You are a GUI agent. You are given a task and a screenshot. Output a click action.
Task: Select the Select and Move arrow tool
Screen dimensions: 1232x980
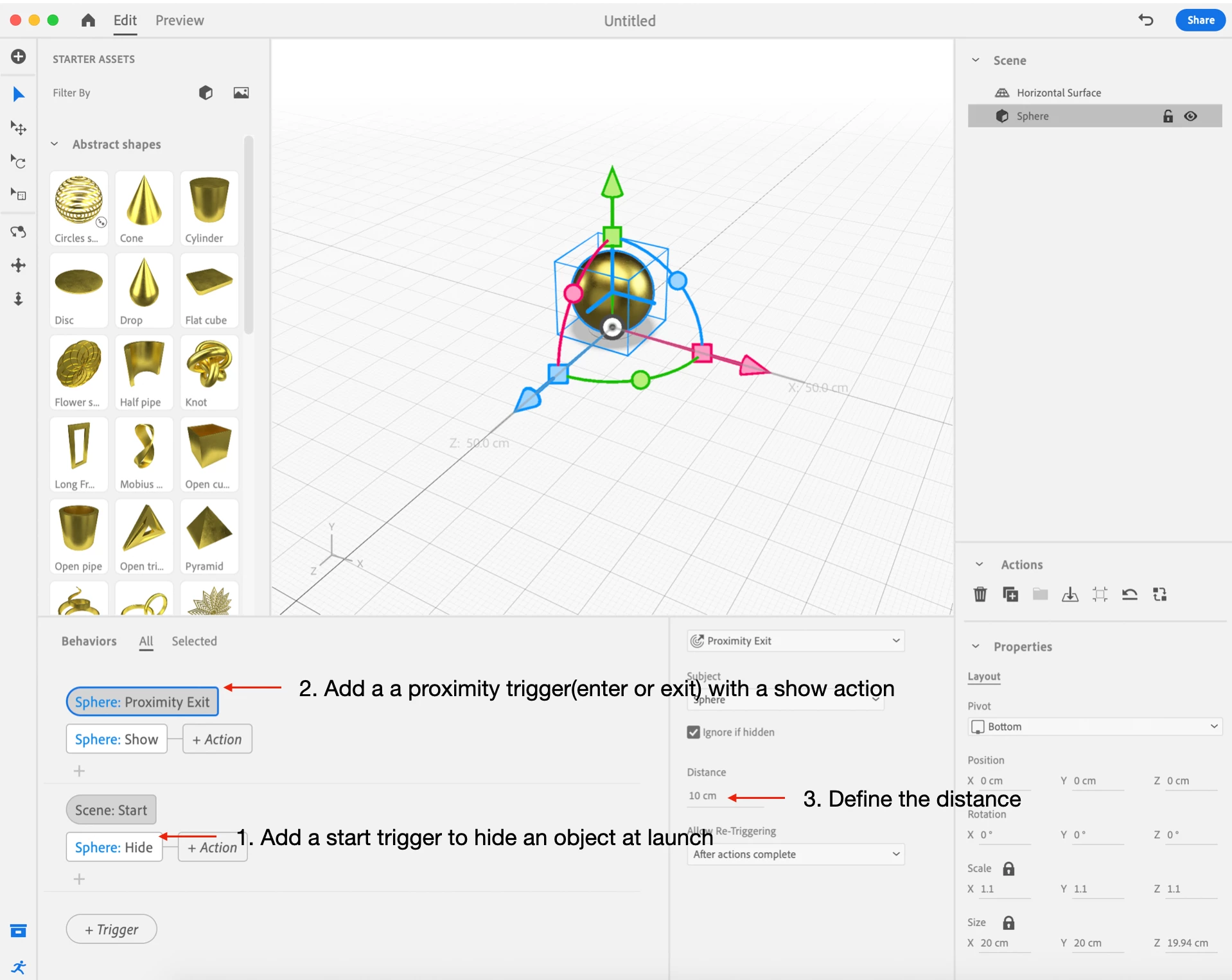pyautogui.click(x=19, y=94)
